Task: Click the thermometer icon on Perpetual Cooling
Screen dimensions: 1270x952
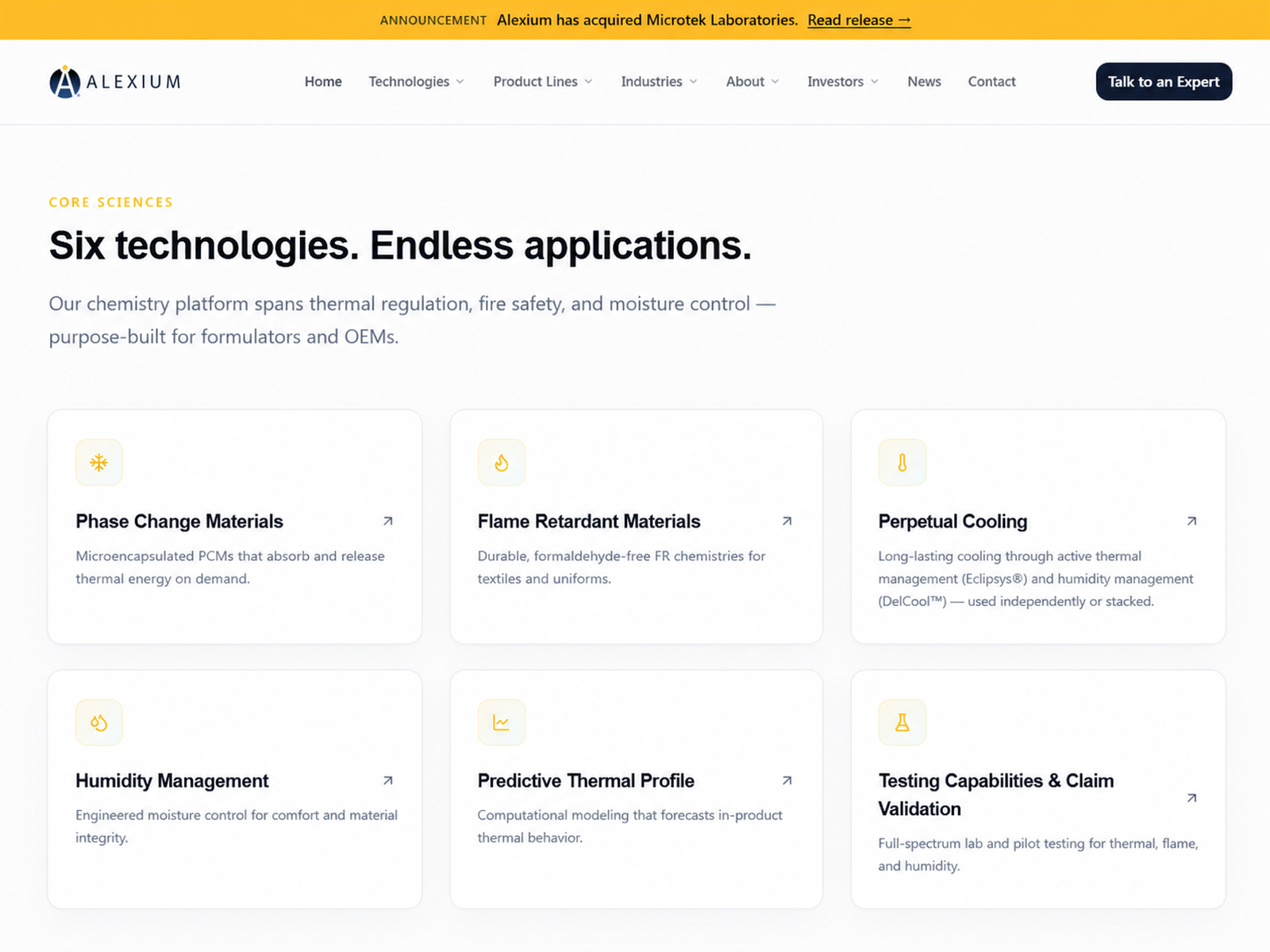Action: click(x=902, y=463)
